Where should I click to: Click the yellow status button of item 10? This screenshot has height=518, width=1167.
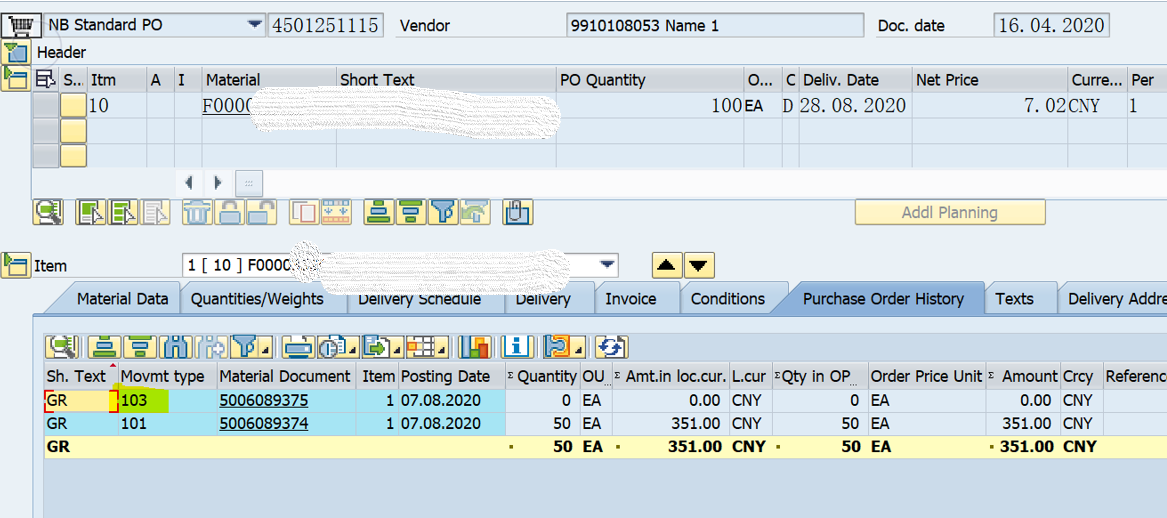point(73,106)
